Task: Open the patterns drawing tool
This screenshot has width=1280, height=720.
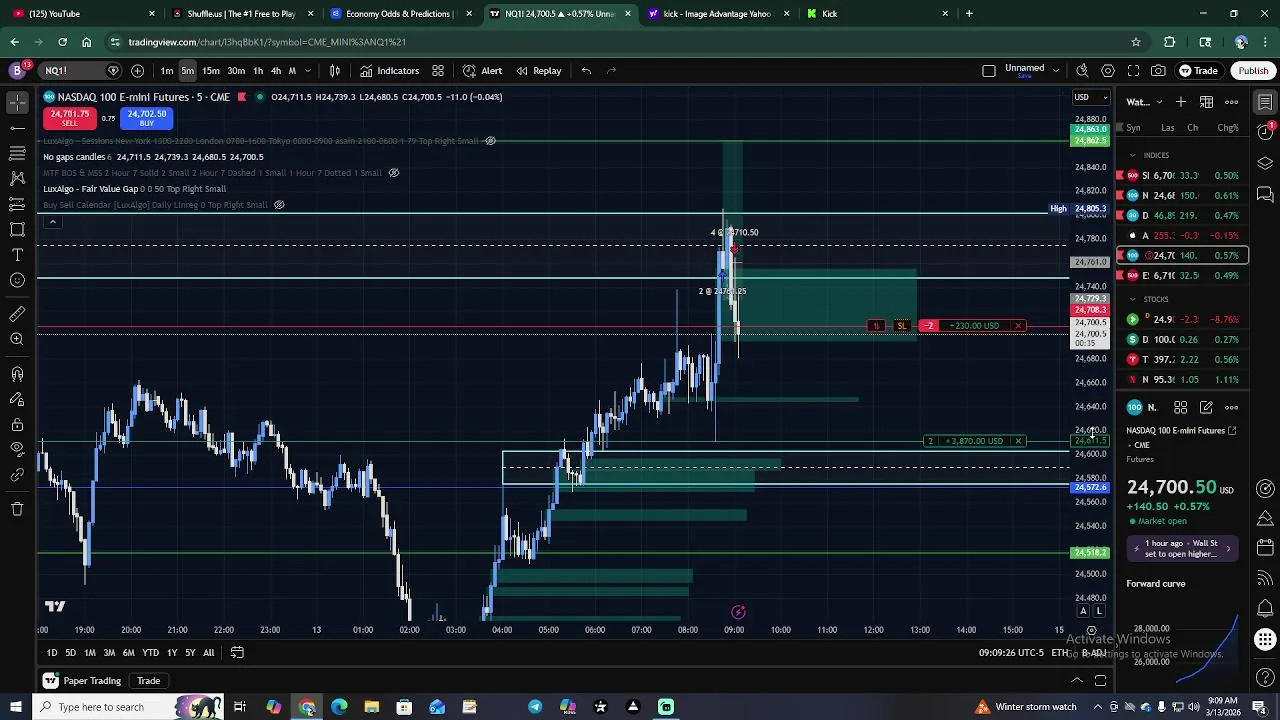Action: (x=17, y=178)
